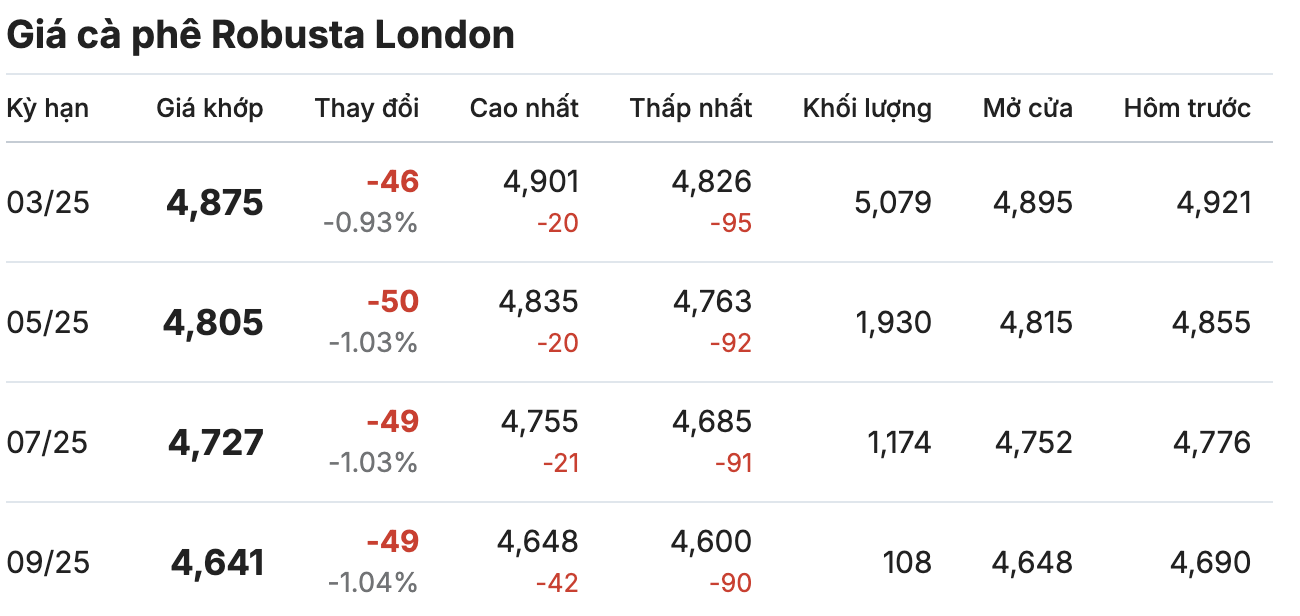This screenshot has width=1300, height=616.
Task: Click the 4,641 matched price
Action: click(x=218, y=562)
